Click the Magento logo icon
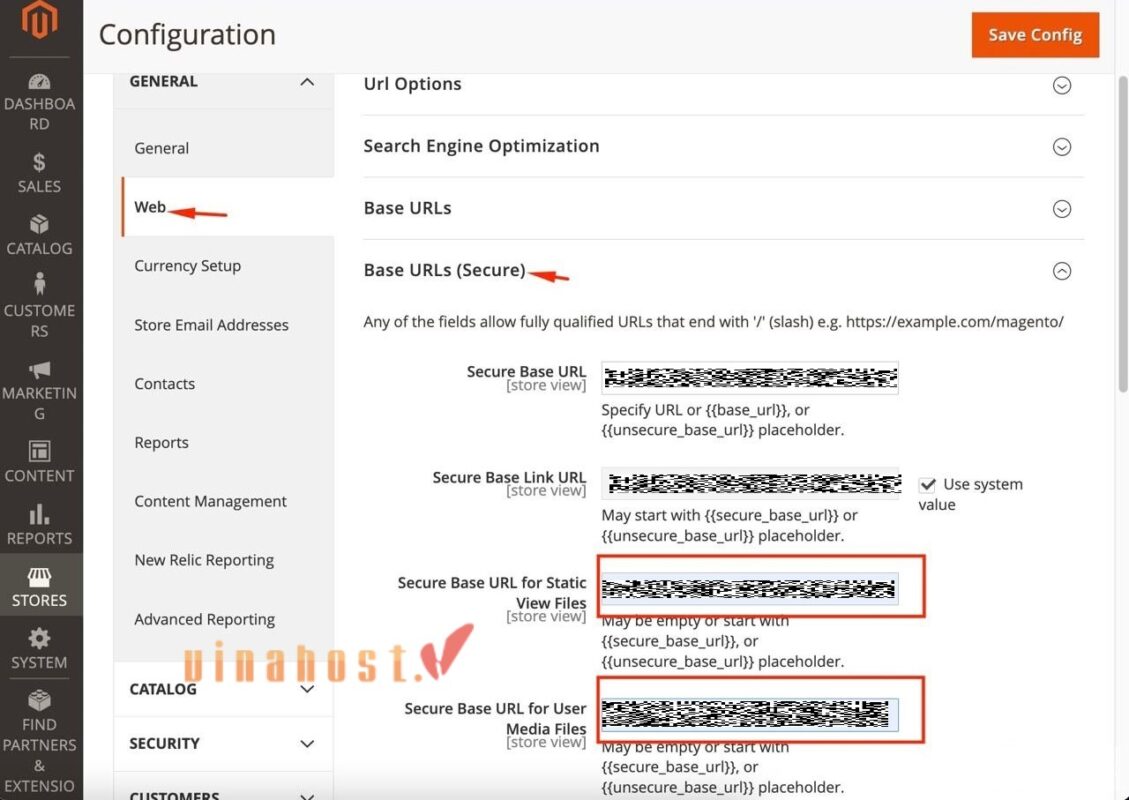 click(40, 22)
